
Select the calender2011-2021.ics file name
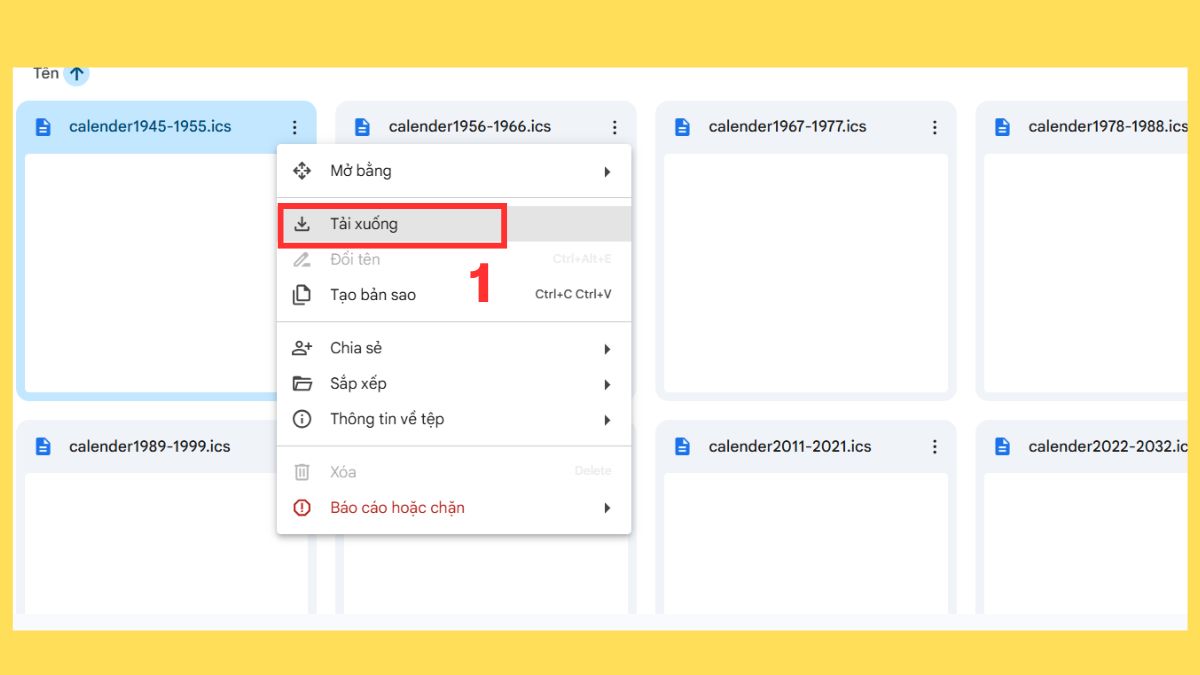coord(790,447)
